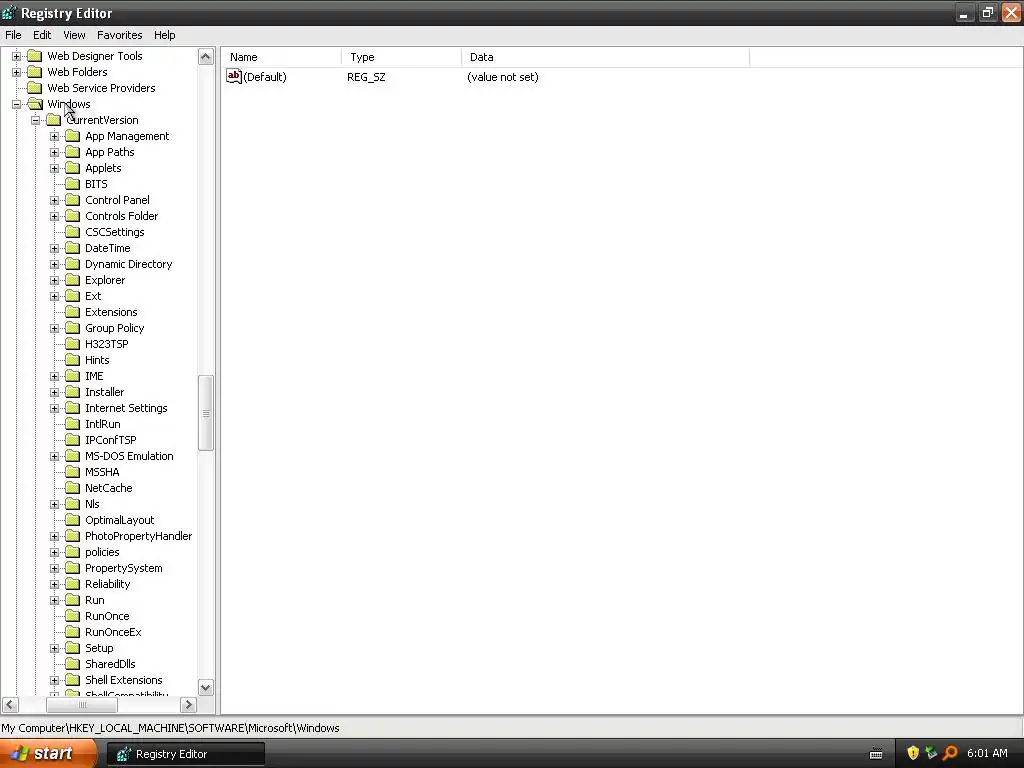Click the Registry Editor taskbar button
1024x768 pixels.
tap(185, 754)
